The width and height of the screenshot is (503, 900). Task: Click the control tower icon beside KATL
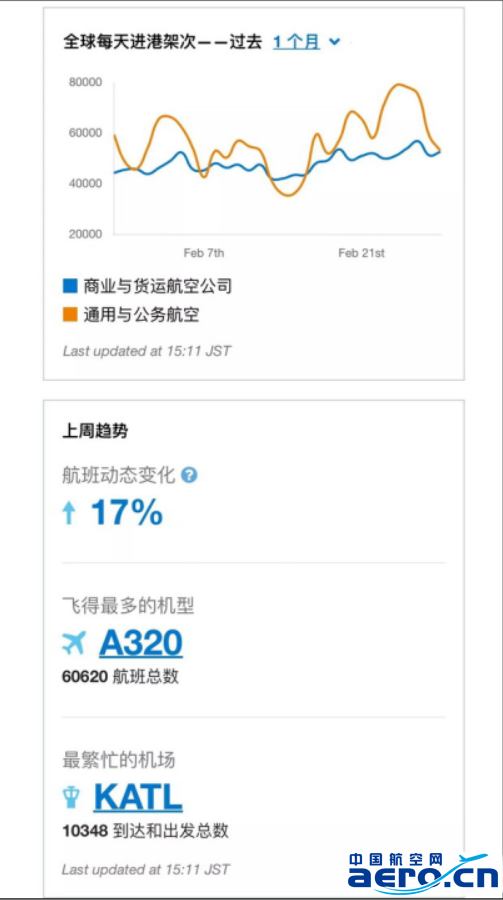(x=71, y=797)
